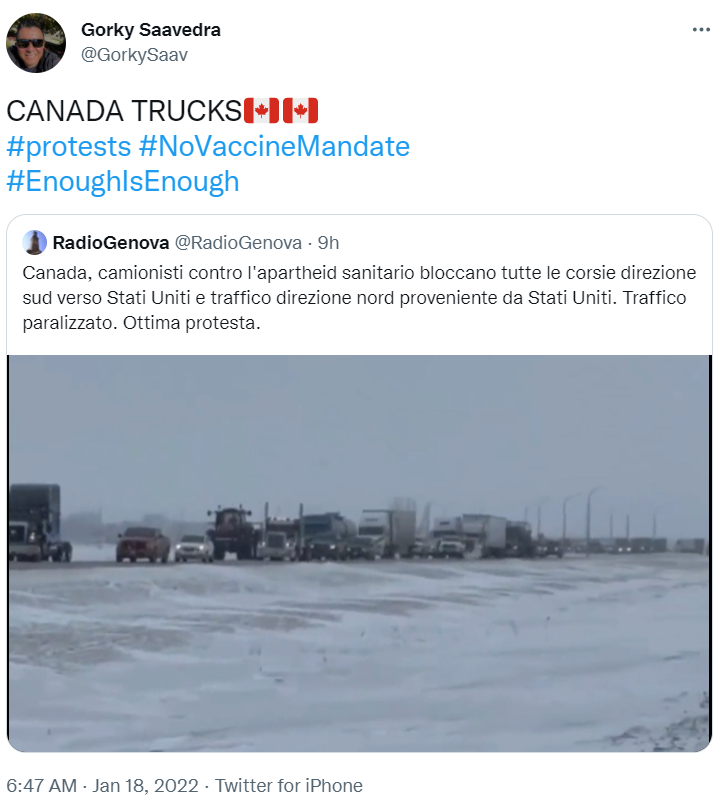Open the #NoVaccineMandate hashtag
727x811 pixels.
[x=274, y=146]
